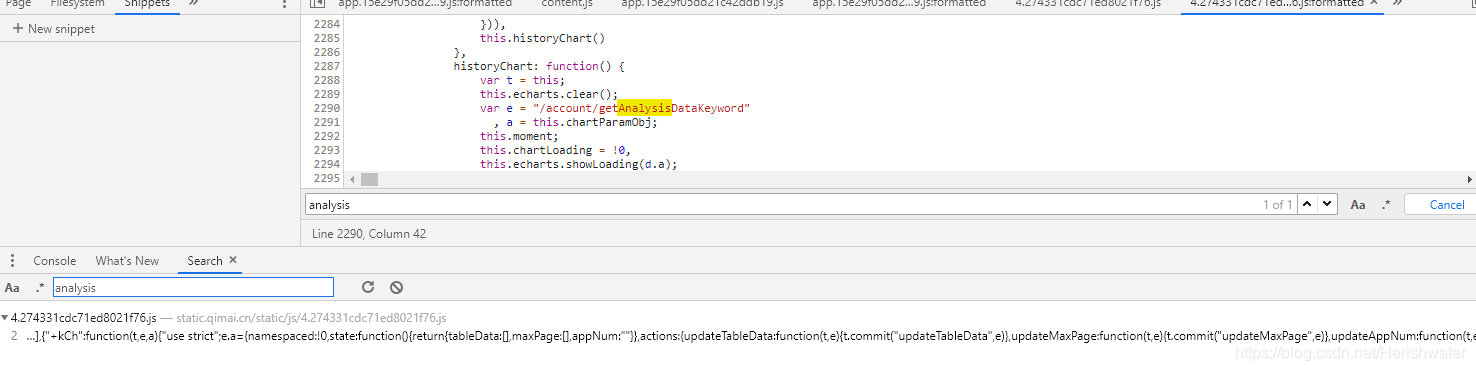The height and width of the screenshot is (371, 1476).
Task: Refresh the search results
Action: point(368,287)
